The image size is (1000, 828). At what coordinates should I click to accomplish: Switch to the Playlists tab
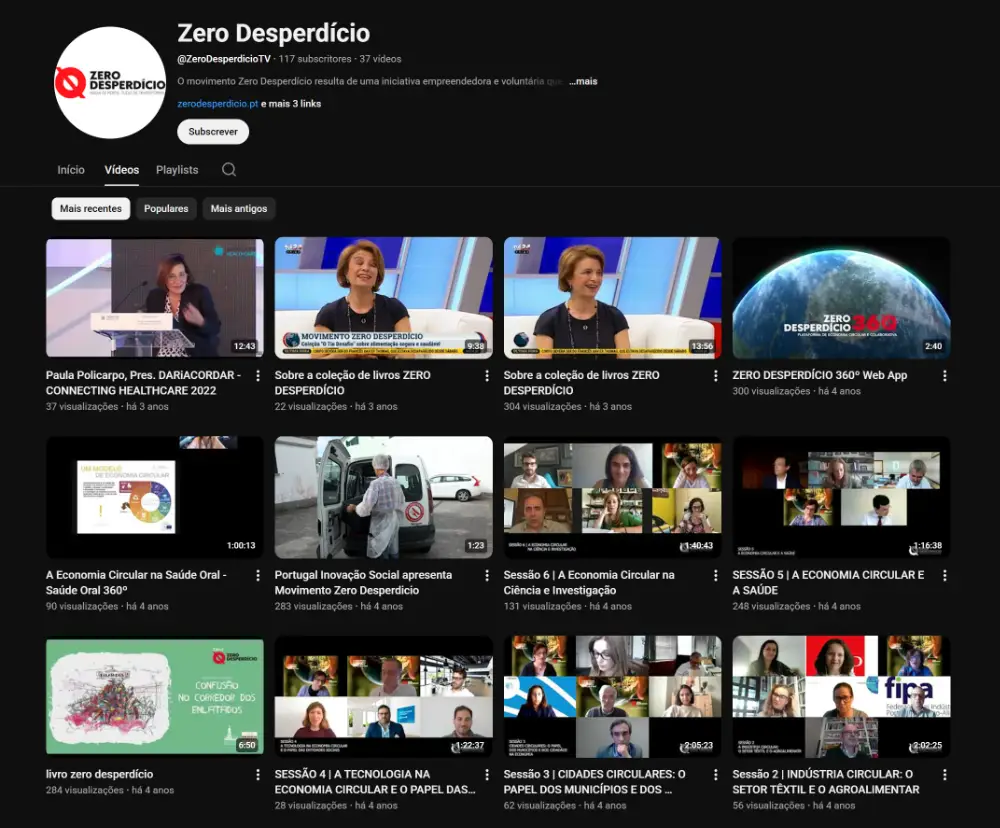tap(177, 170)
